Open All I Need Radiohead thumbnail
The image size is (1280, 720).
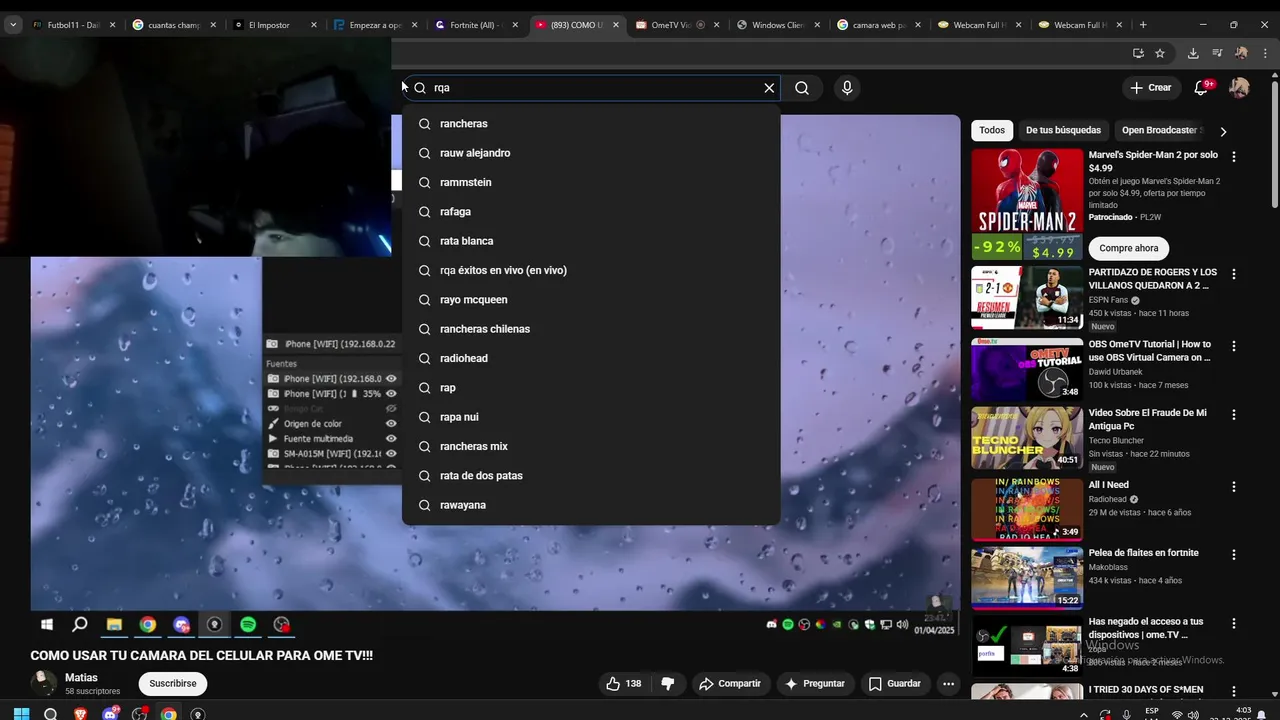pyautogui.click(x=1027, y=510)
